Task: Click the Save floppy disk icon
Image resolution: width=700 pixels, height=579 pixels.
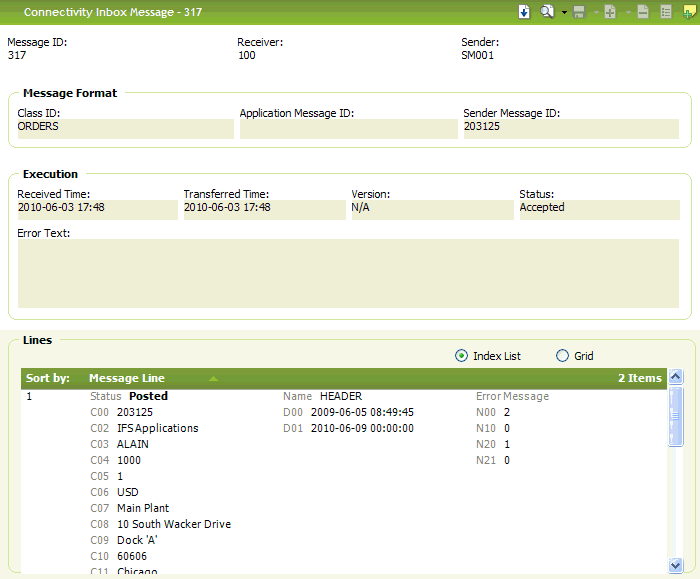Action: coord(580,12)
